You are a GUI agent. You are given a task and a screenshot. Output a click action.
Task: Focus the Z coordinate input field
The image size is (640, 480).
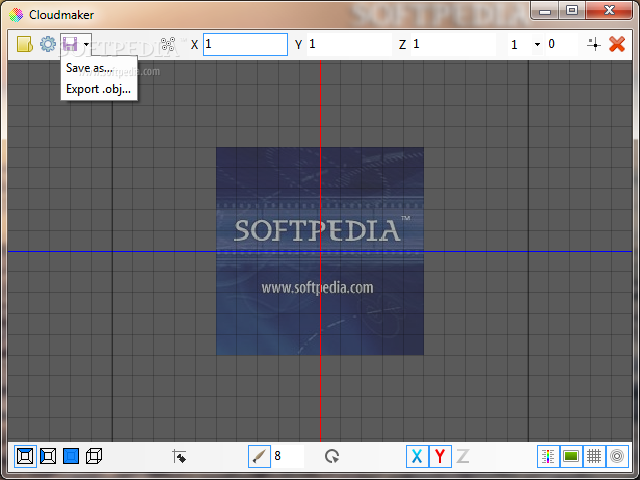[453, 44]
